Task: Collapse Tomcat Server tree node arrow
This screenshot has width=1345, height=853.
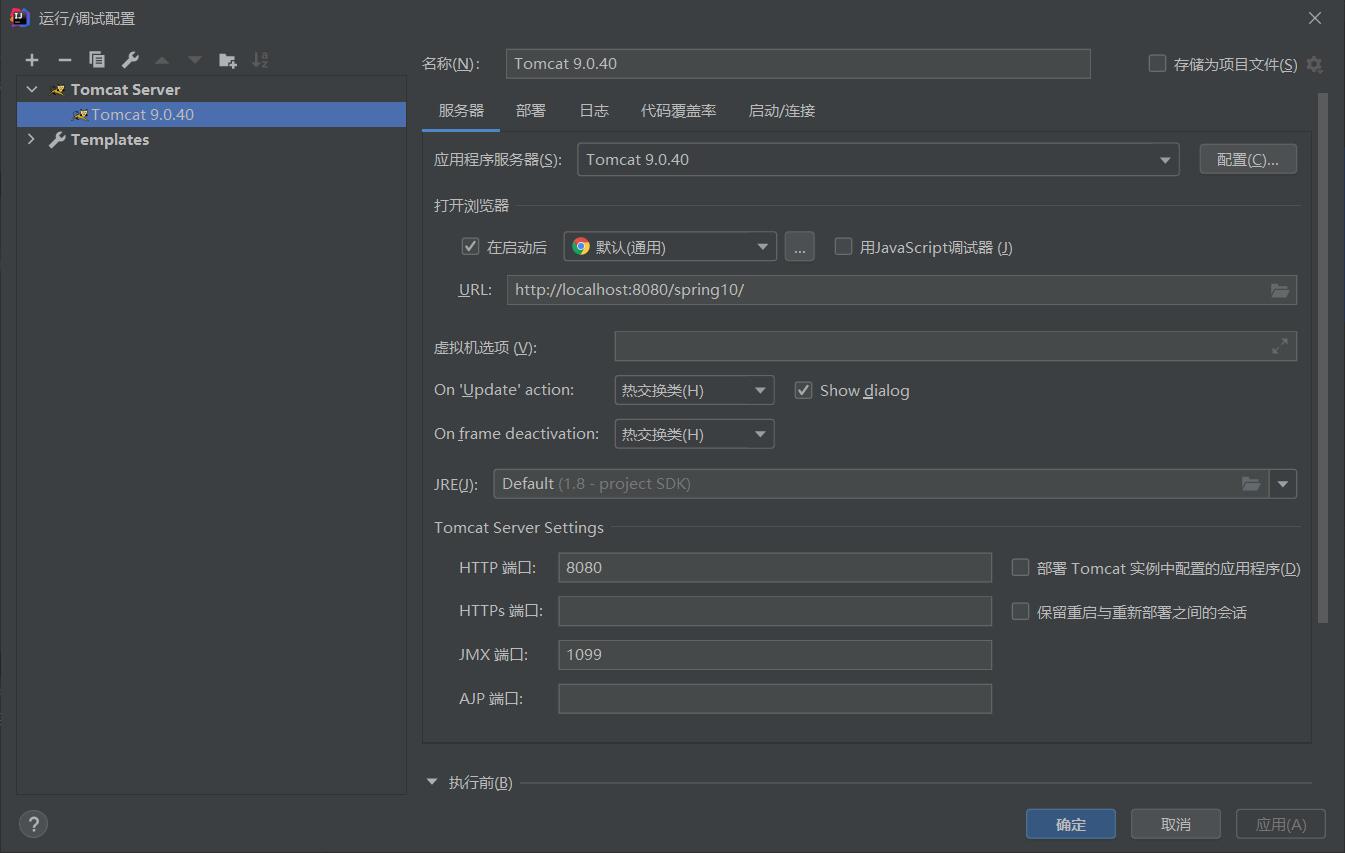Action: point(32,89)
